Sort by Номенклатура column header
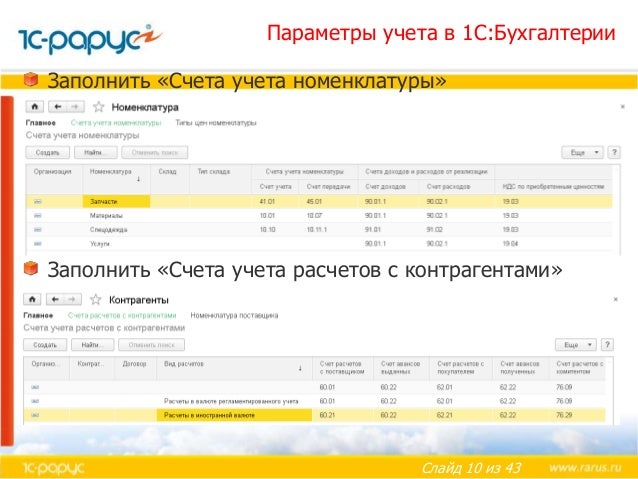This screenshot has width=638, height=479. coord(116,179)
